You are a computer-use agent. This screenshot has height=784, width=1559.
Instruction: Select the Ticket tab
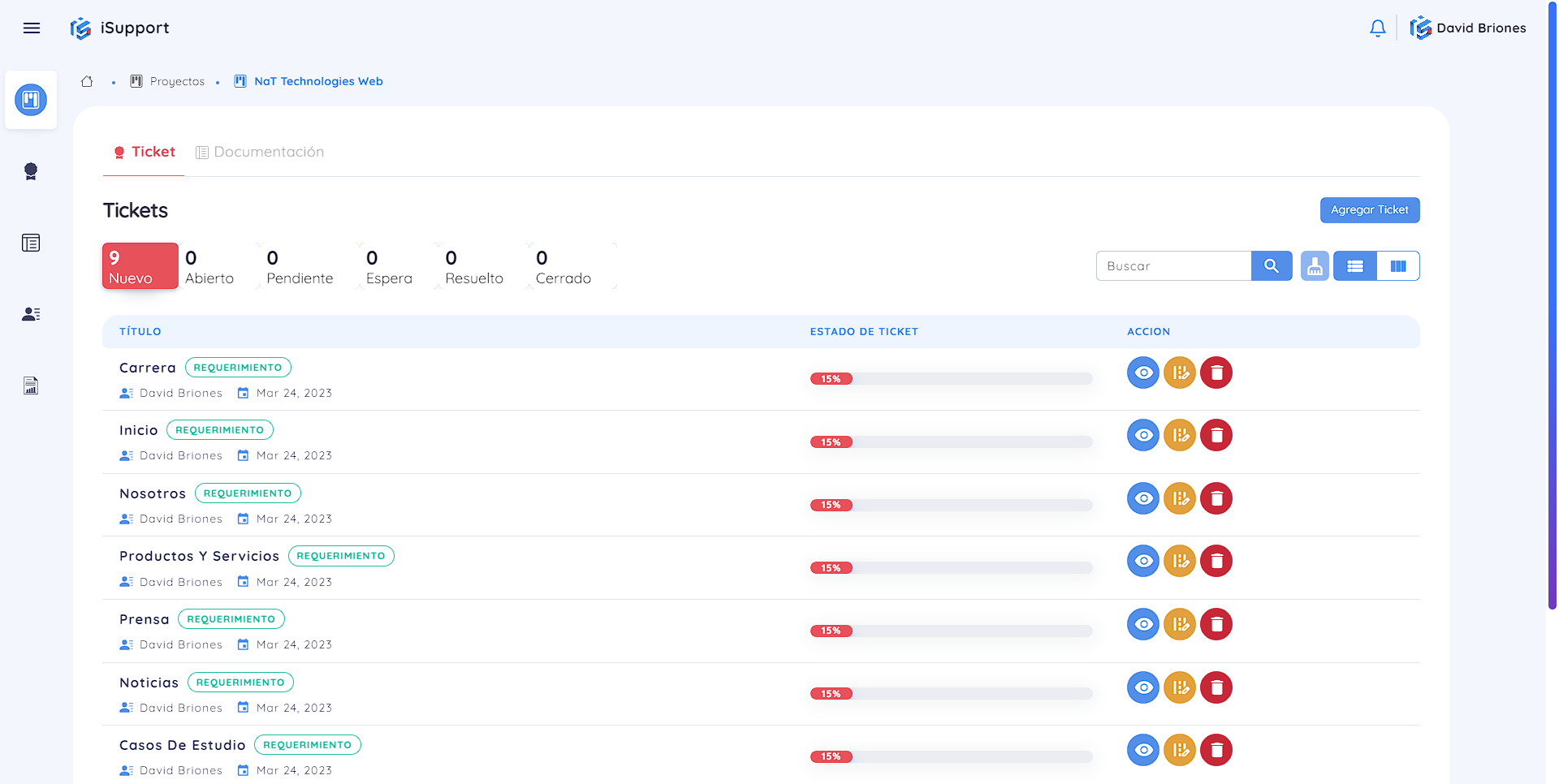point(145,153)
